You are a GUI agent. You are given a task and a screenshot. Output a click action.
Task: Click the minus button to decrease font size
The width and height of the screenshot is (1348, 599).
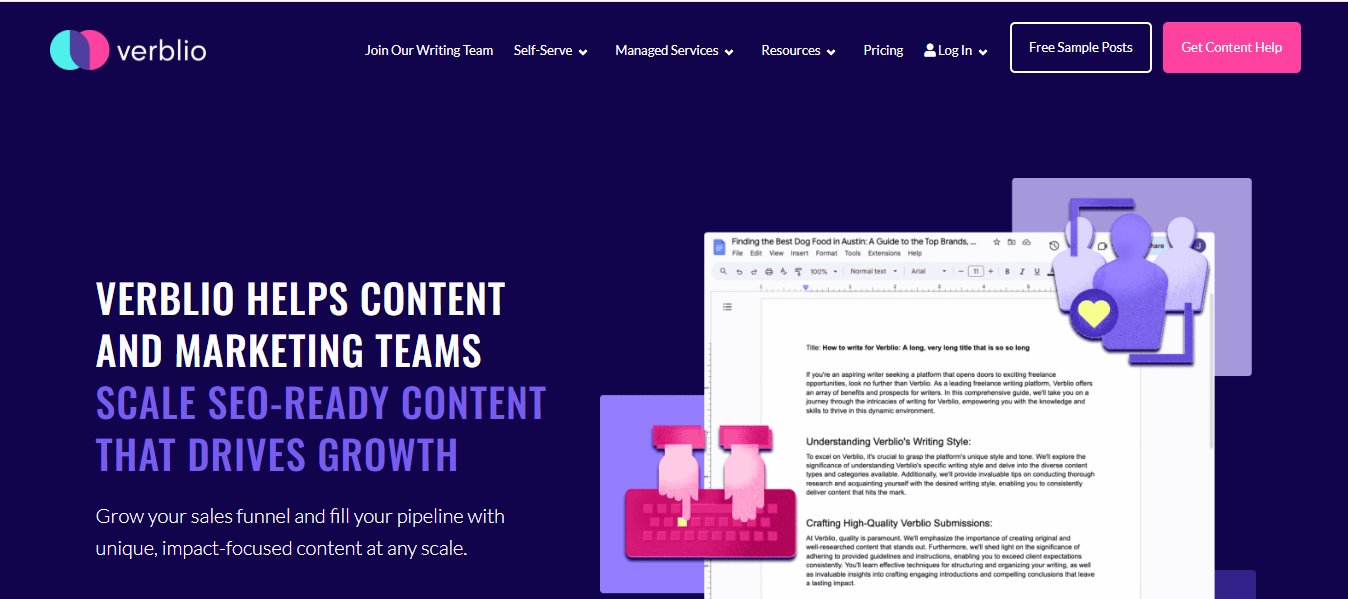pos(961,271)
